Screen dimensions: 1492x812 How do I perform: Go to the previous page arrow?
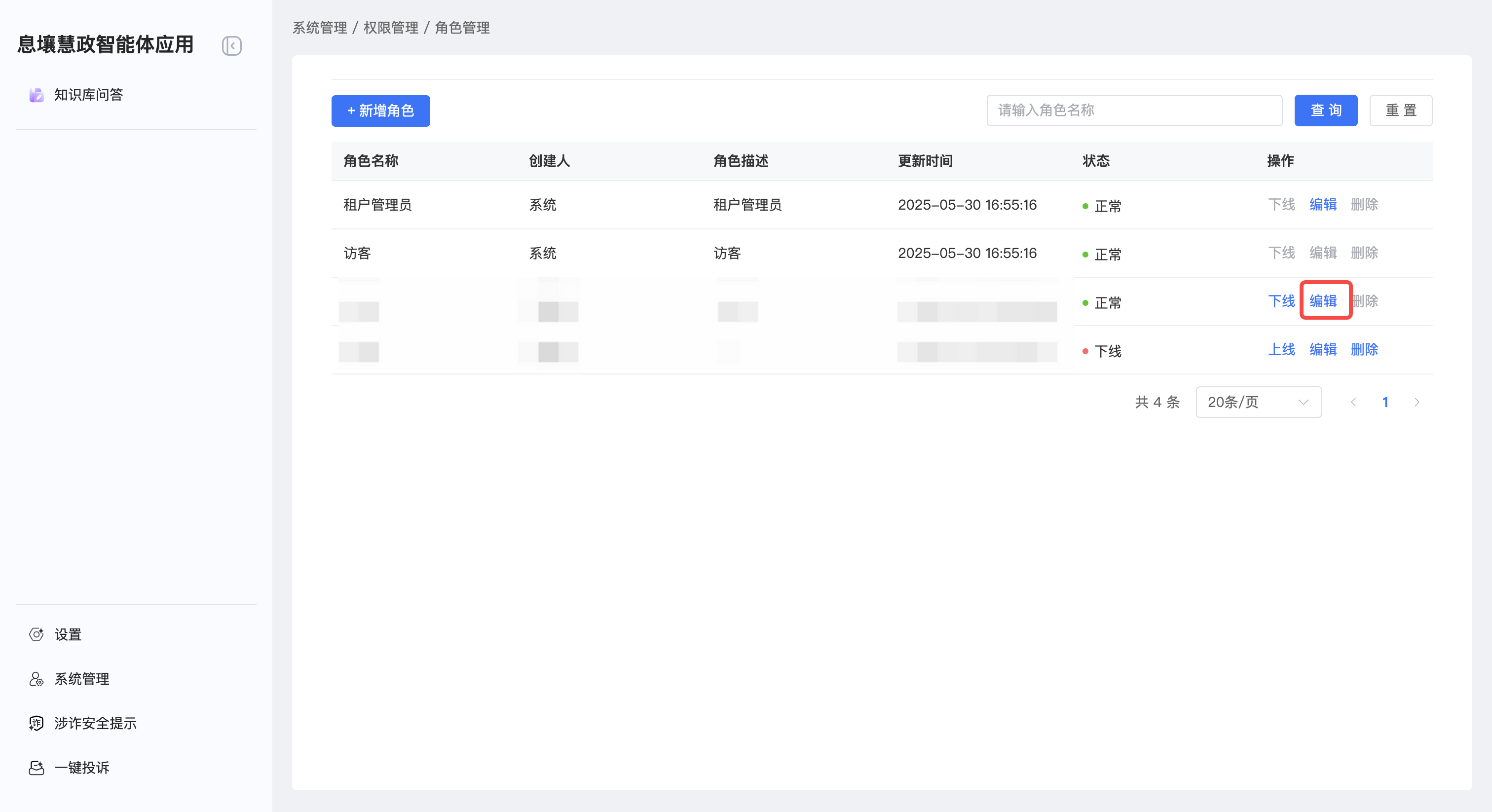click(1353, 402)
